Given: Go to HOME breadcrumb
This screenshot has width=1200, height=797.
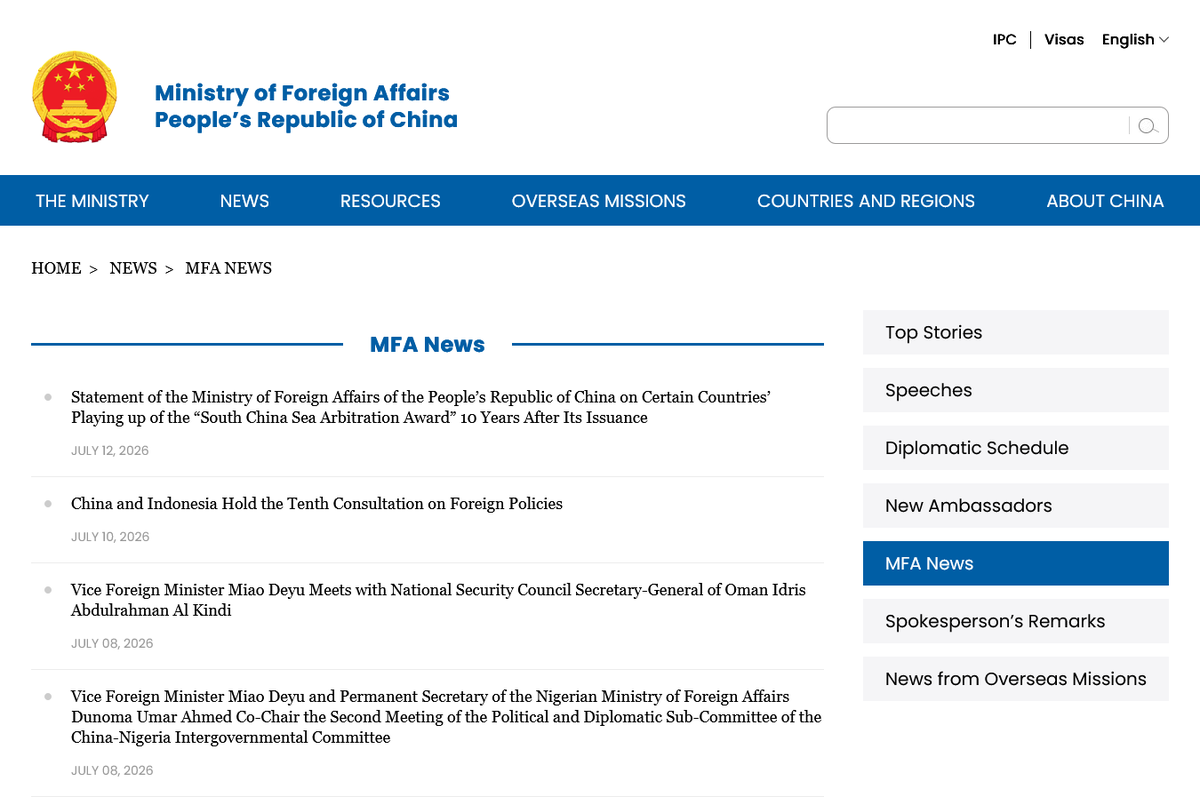Looking at the screenshot, I should pos(56,268).
